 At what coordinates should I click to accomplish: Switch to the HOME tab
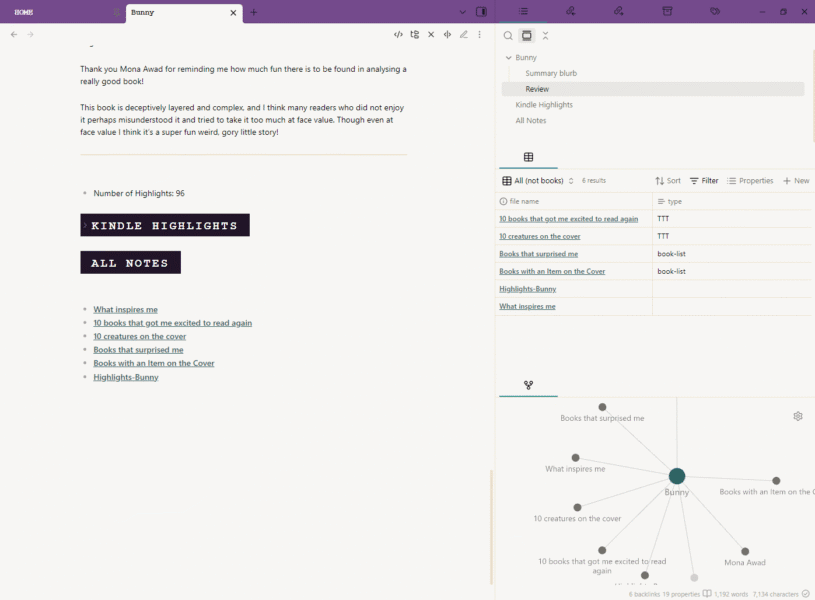point(24,12)
